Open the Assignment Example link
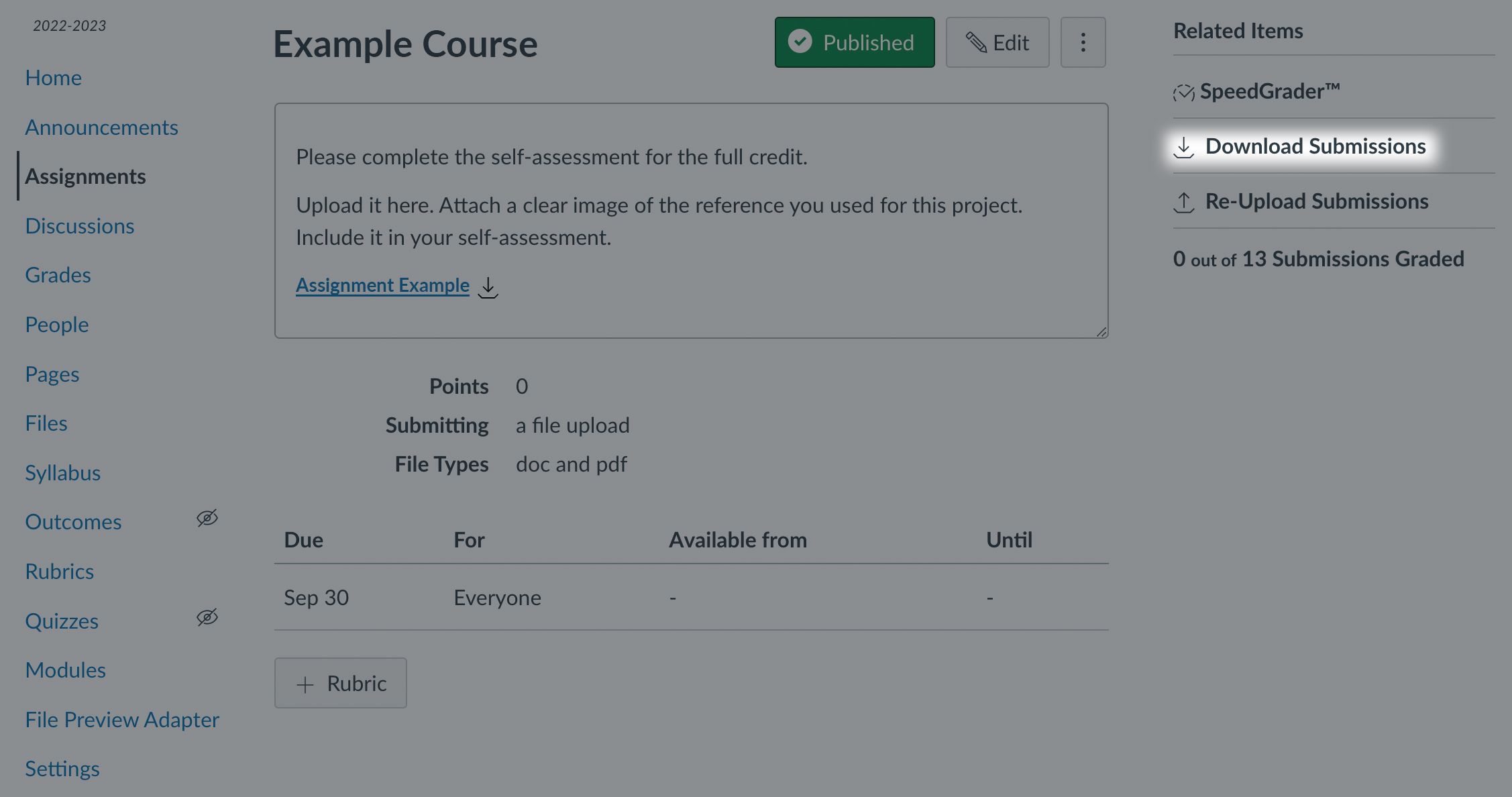The height and width of the screenshot is (797, 1512). 382,285
